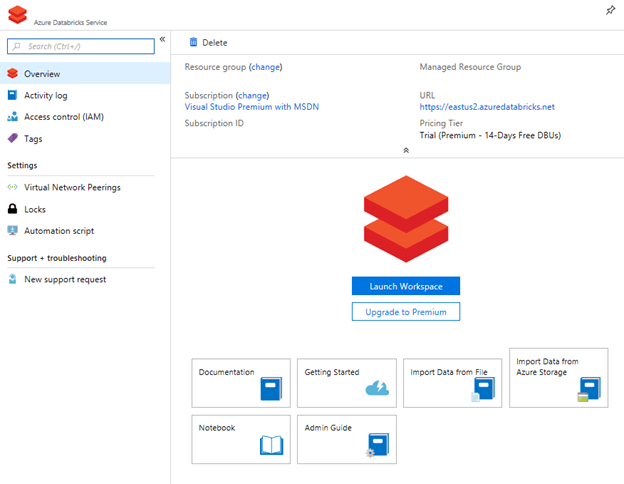
Task: Click change link beside Resource group
Action: pyautogui.click(x=265, y=67)
